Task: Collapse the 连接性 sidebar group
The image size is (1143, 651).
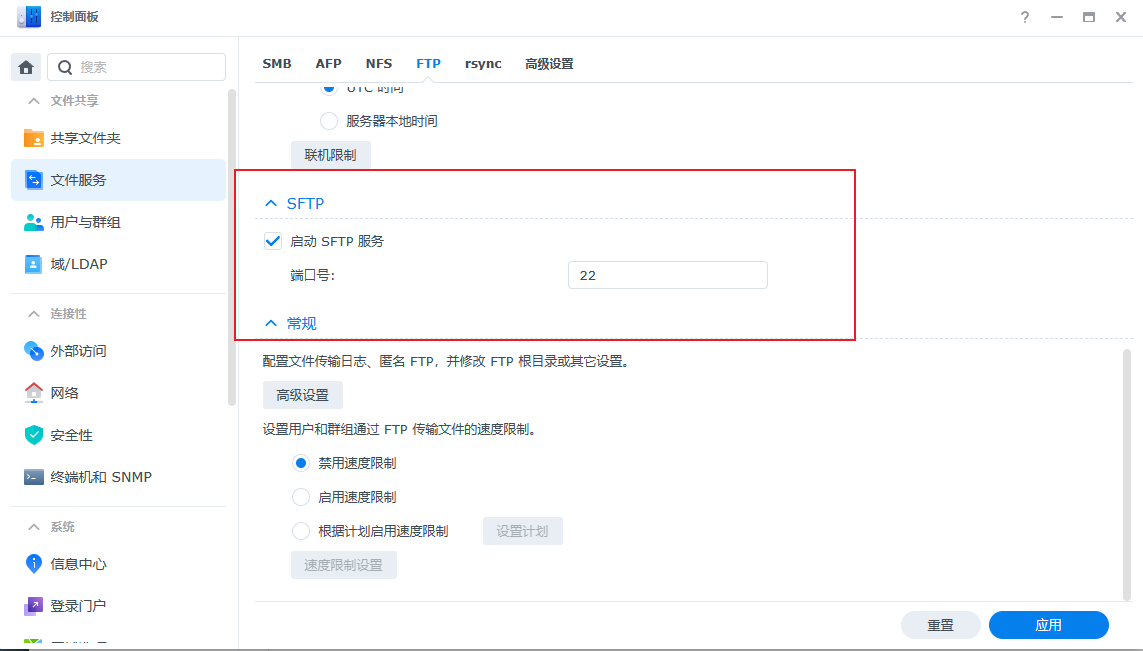Action: pos(34,313)
